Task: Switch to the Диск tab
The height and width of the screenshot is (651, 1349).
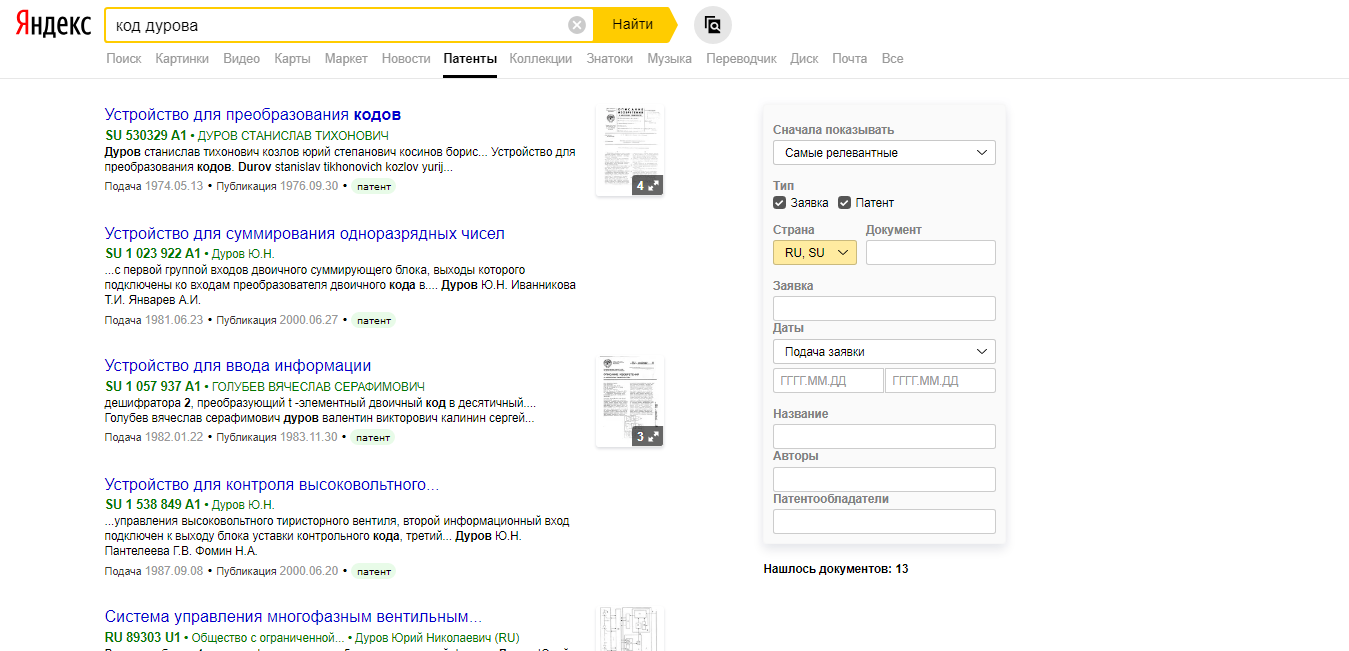Action: click(x=804, y=59)
